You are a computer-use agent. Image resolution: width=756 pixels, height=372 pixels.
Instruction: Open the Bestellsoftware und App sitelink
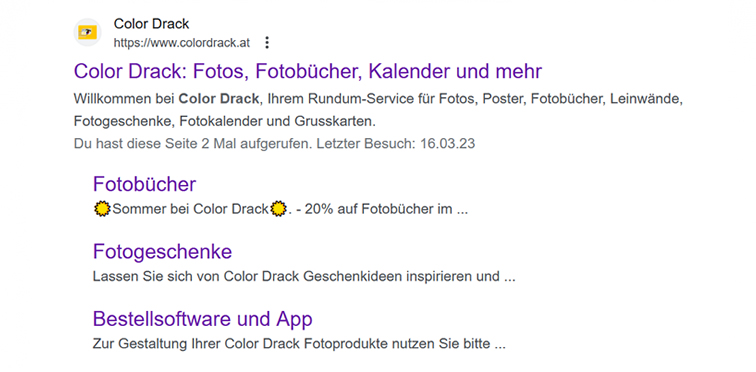click(x=202, y=319)
